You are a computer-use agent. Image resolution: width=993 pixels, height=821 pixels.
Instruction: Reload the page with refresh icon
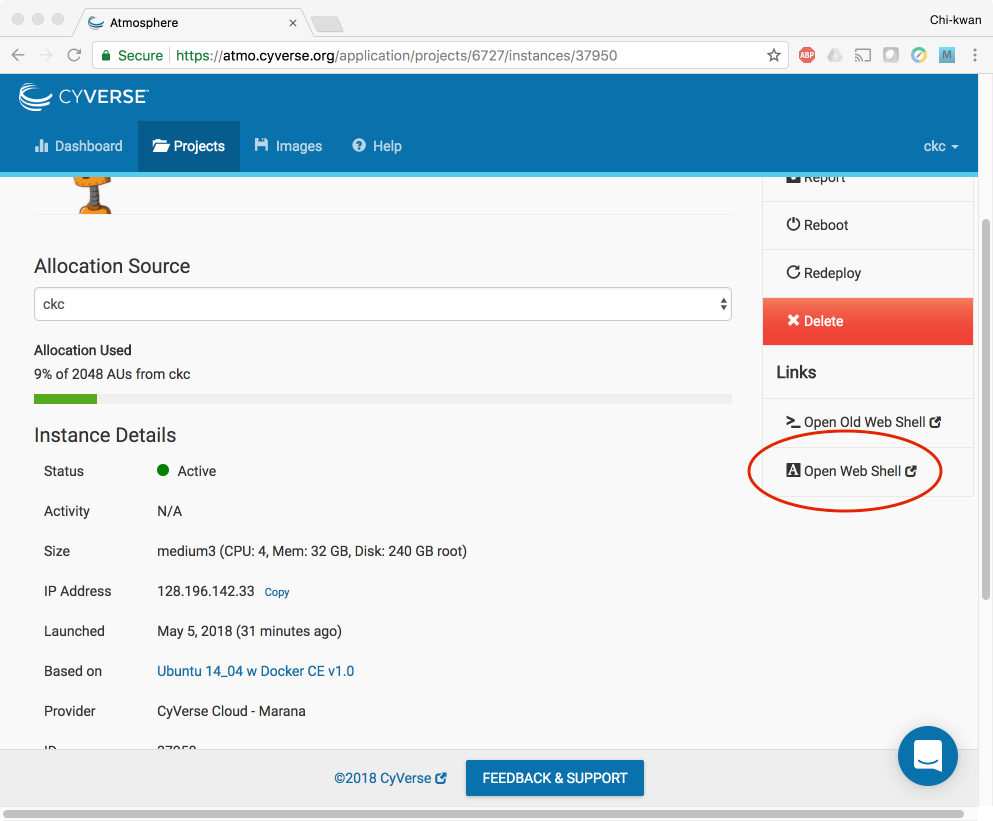tap(74, 55)
